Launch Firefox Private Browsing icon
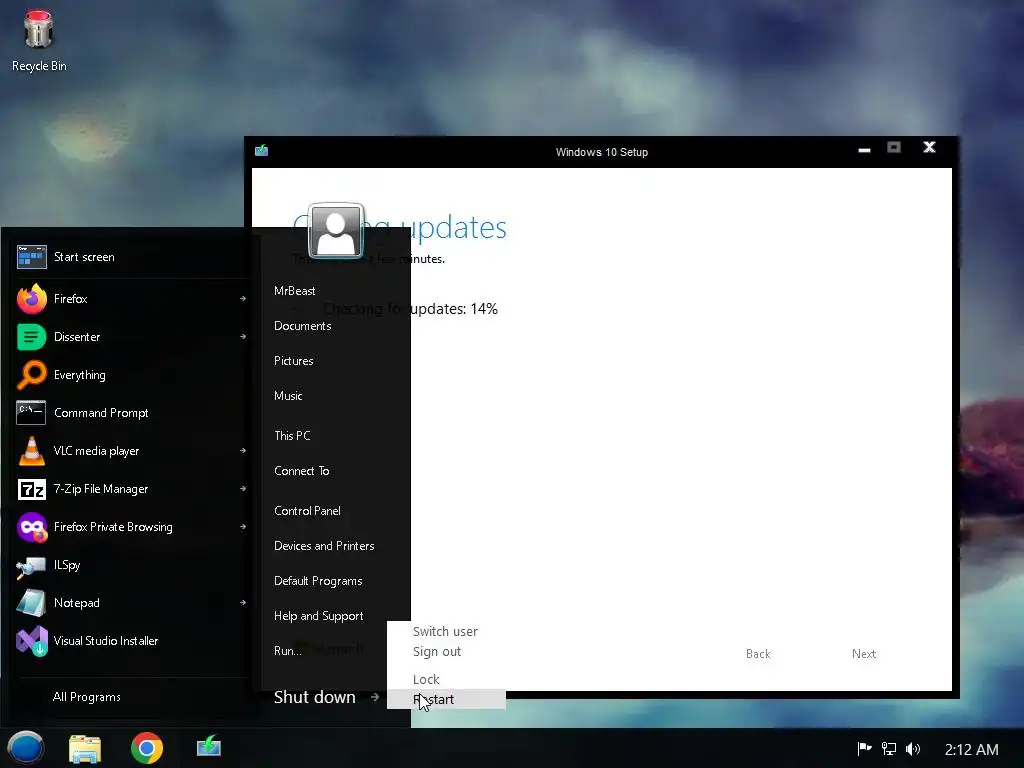 (x=31, y=527)
